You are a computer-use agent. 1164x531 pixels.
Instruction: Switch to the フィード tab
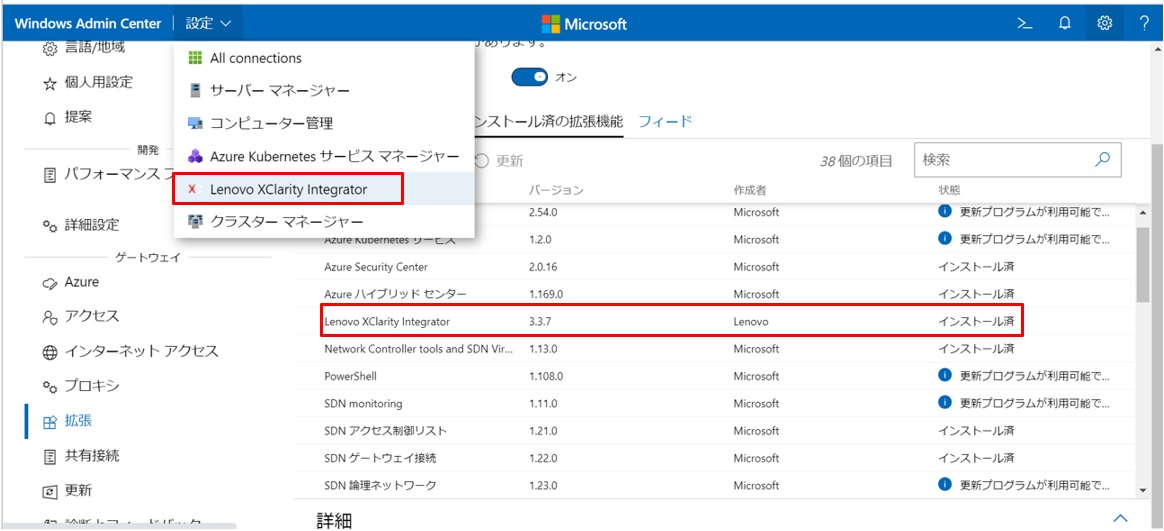point(665,121)
